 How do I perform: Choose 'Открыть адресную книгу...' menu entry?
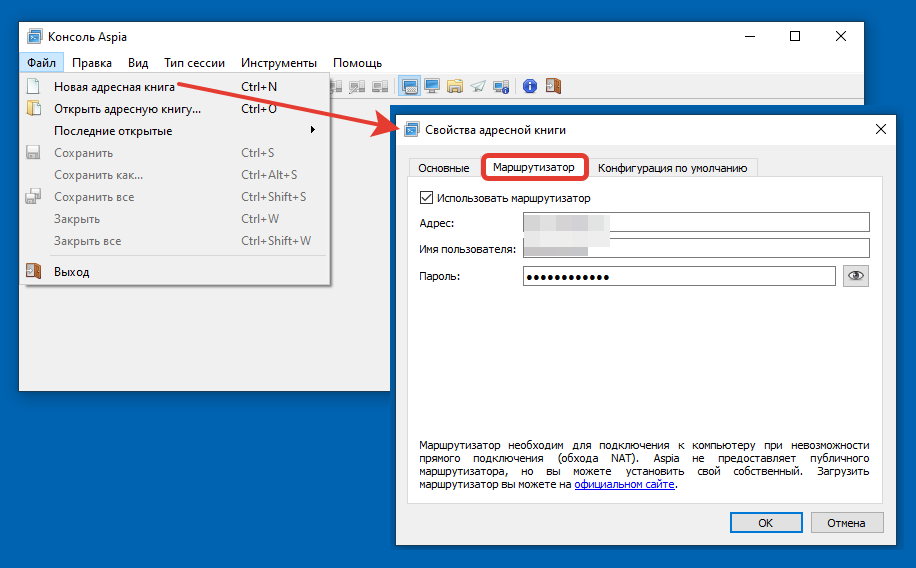click(x=127, y=109)
